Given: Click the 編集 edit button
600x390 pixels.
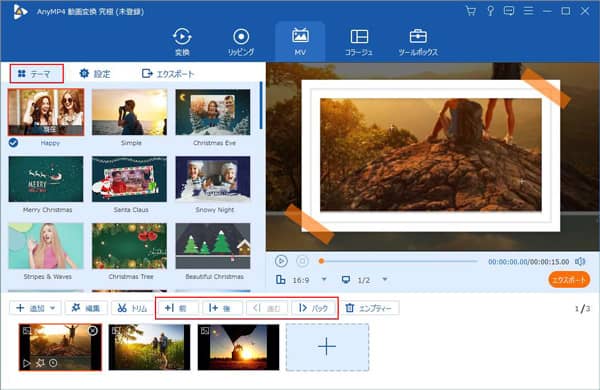Looking at the screenshot, I should click(x=86, y=308).
